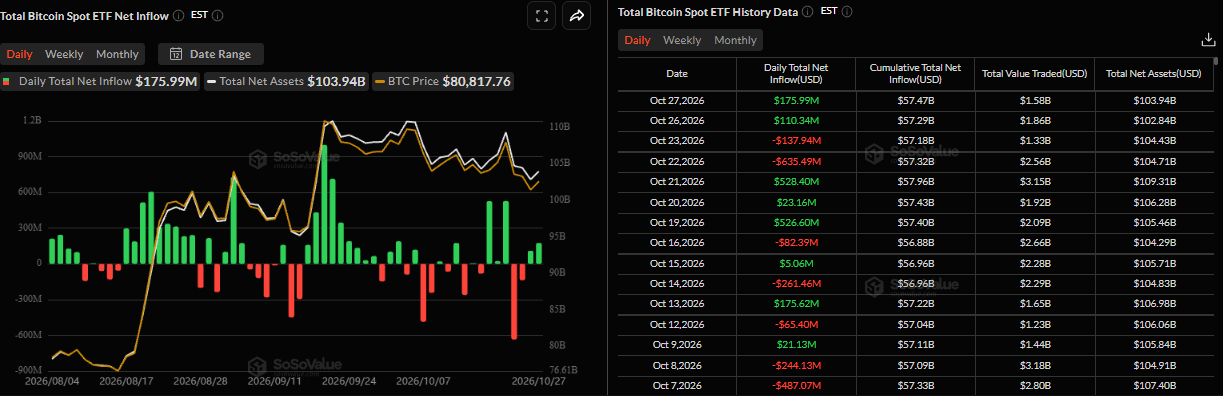1223x396 pixels.
Task: Select Daily tab in chart panel
Action: point(20,54)
